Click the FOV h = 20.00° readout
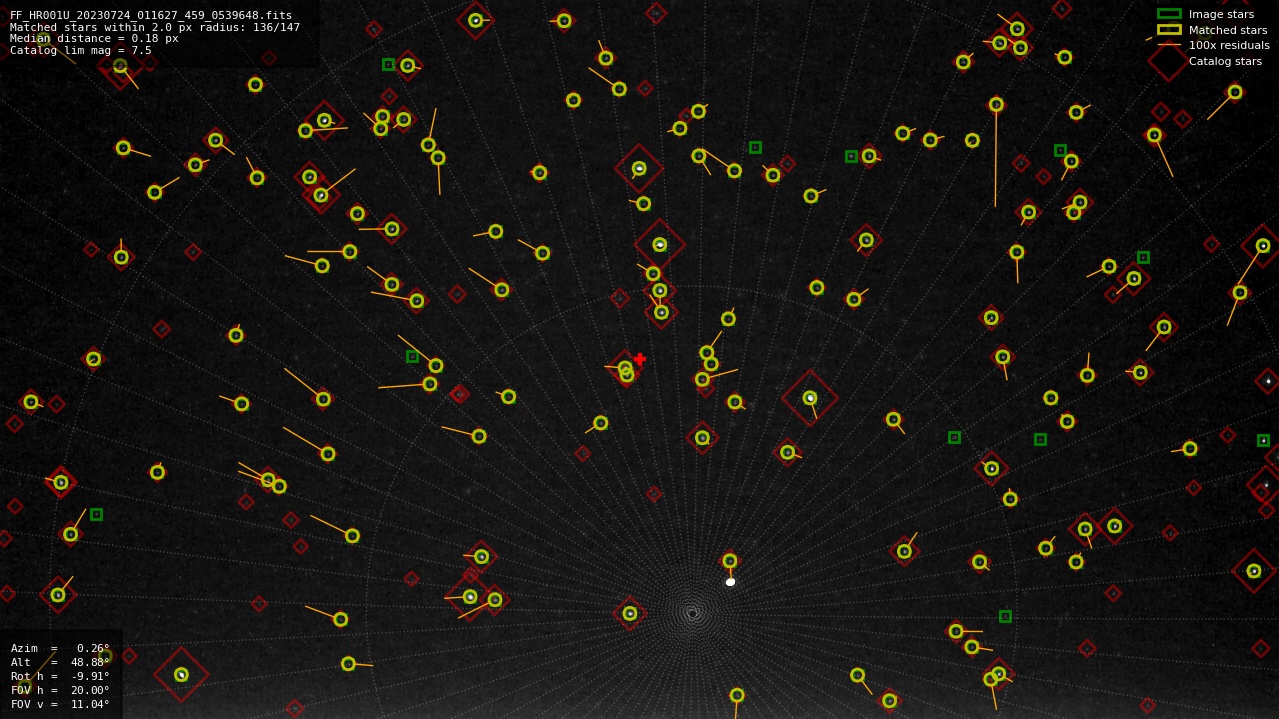This screenshot has height=719, width=1279. [x=61, y=691]
